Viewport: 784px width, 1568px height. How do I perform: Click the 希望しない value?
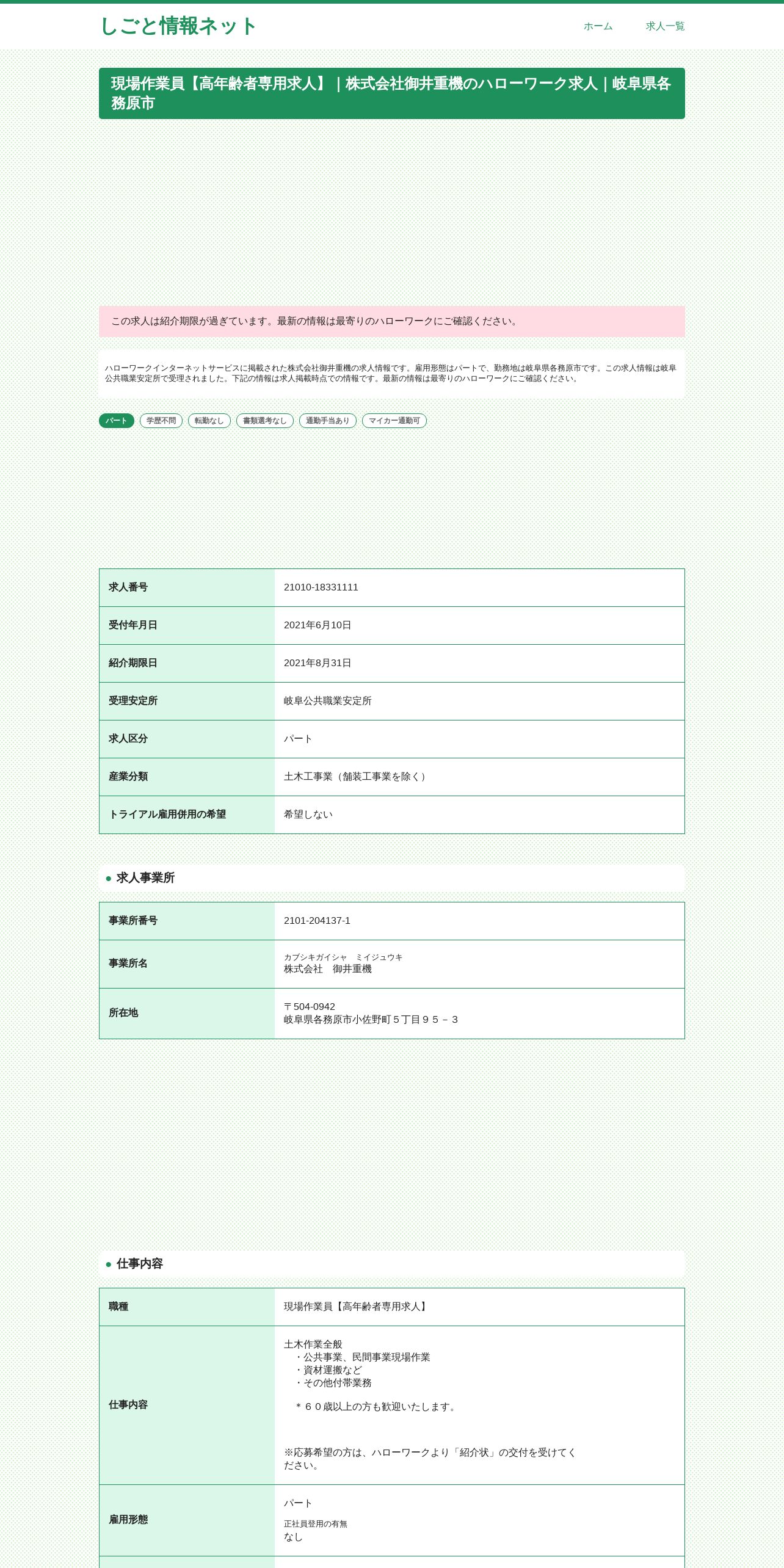pos(308,815)
